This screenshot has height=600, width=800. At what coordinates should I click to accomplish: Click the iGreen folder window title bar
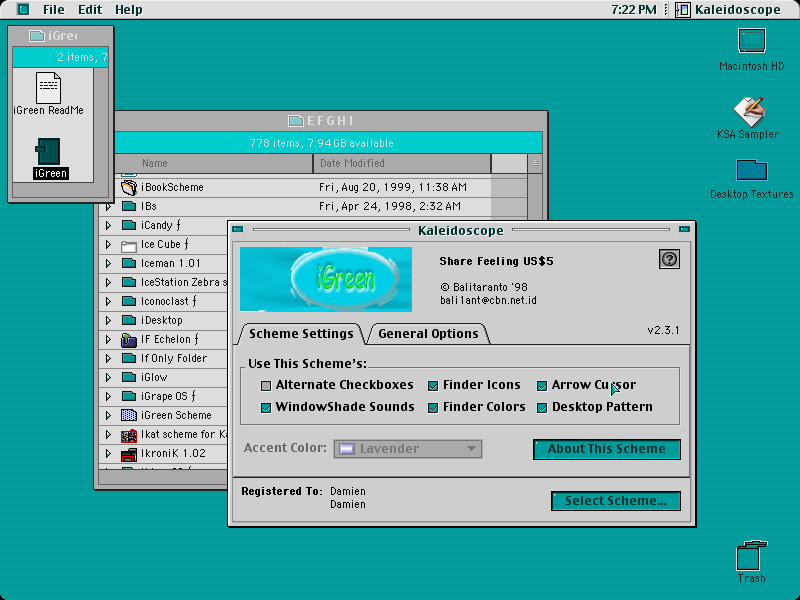point(60,36)
